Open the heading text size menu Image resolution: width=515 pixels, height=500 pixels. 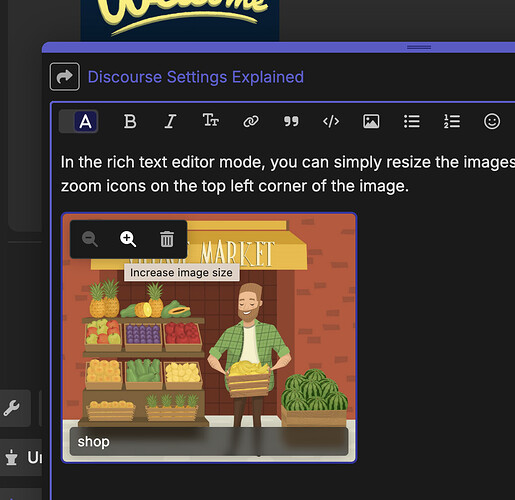click(211, 121)
